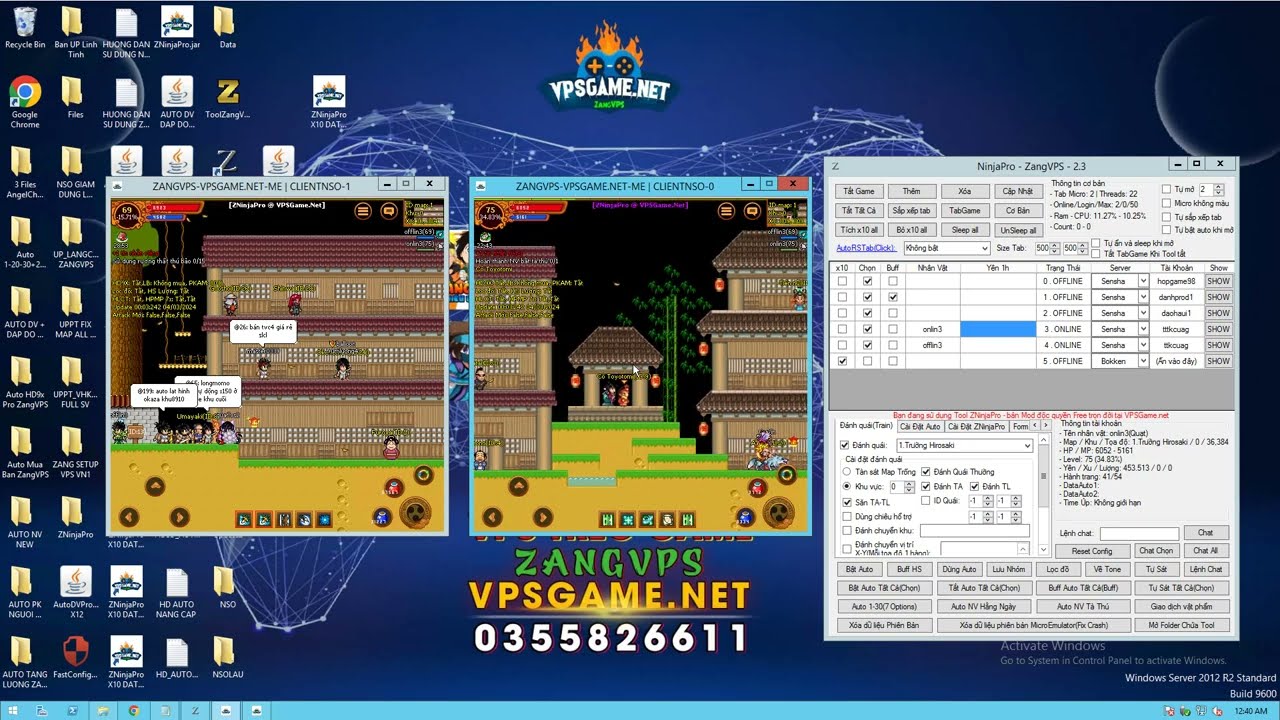Open chat bubble icon in CLIENTNSO-1 window

389,211
